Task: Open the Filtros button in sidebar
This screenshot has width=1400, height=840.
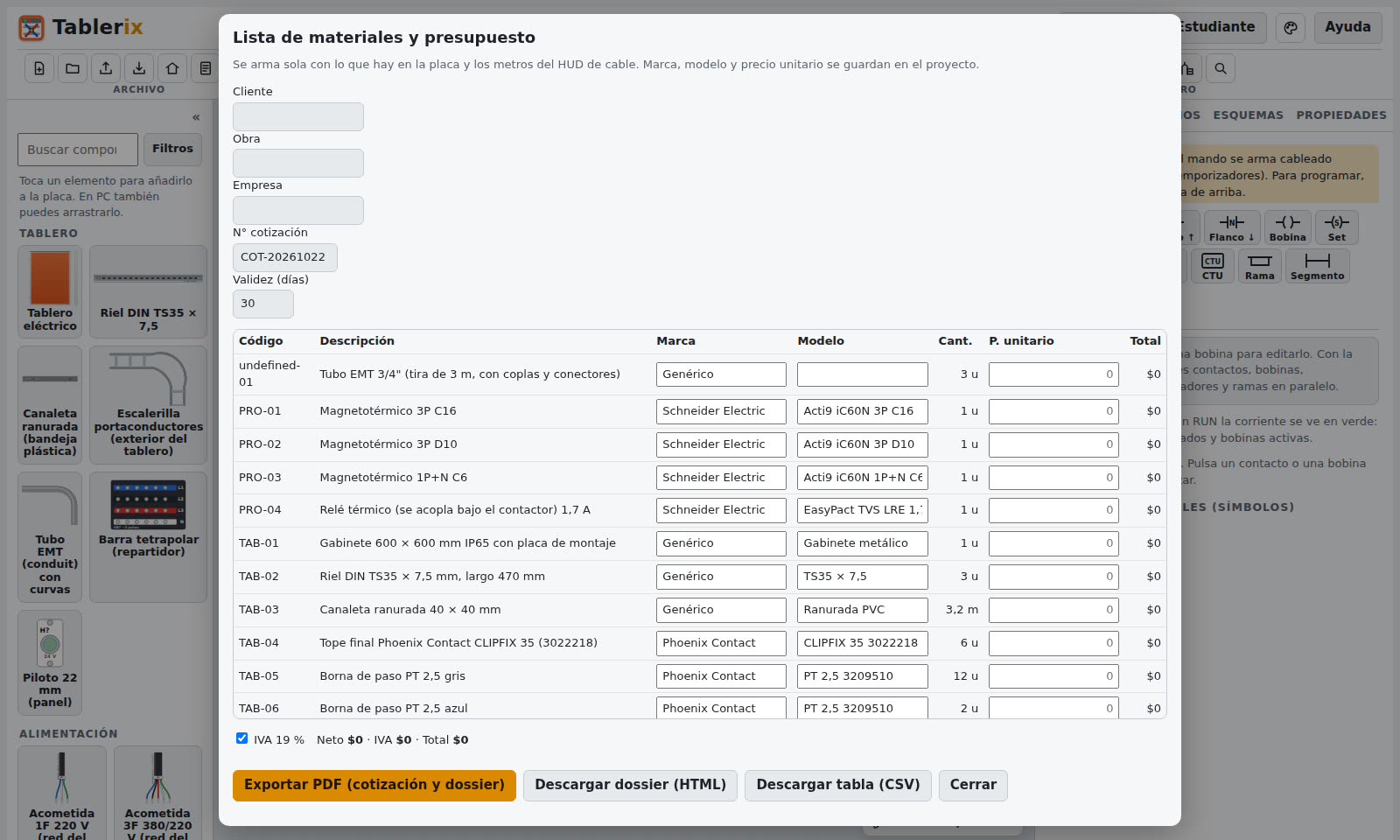Action: click(172, 149)
